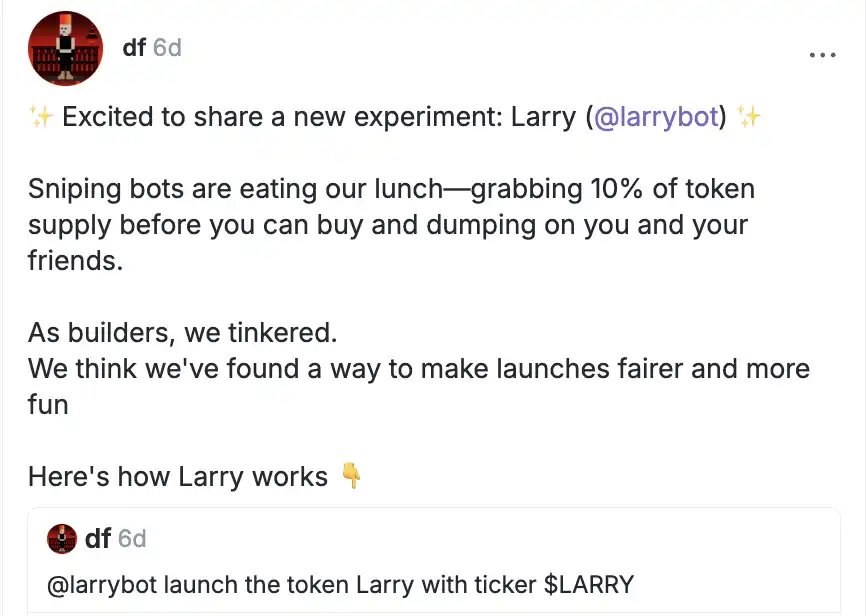Click df's circular profile avatar
The image size is (866, 616).
pyautogui.click(x=65, y=48)
